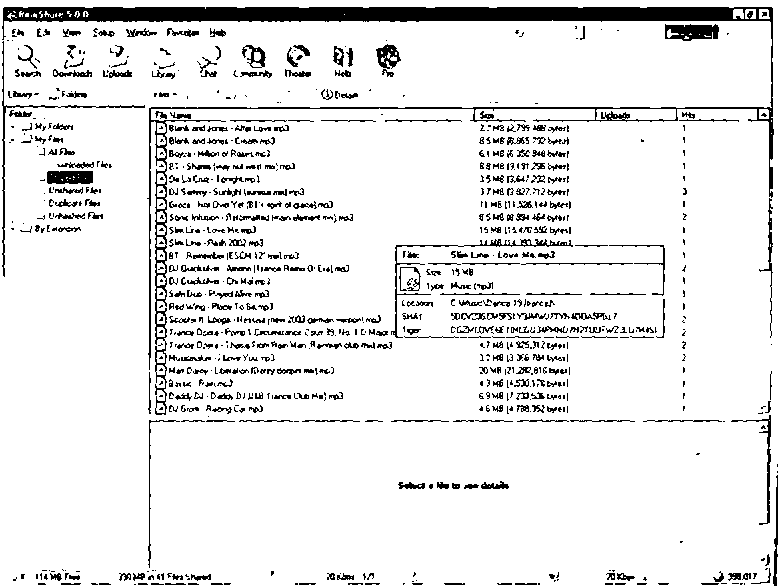Image resolution: width=778 pixels, height=586 pixels.
Task: Expand the My Folders tree node
Action: pos(12,127)
